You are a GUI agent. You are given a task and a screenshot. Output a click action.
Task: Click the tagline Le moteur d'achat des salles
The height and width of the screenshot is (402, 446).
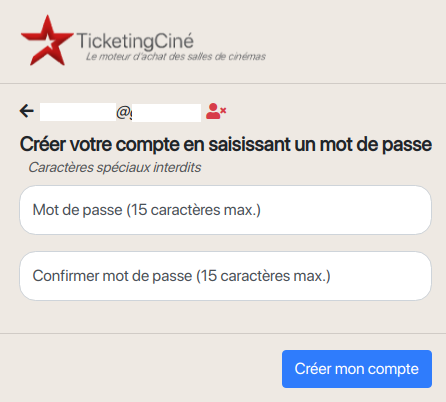(x=176, y=57)
